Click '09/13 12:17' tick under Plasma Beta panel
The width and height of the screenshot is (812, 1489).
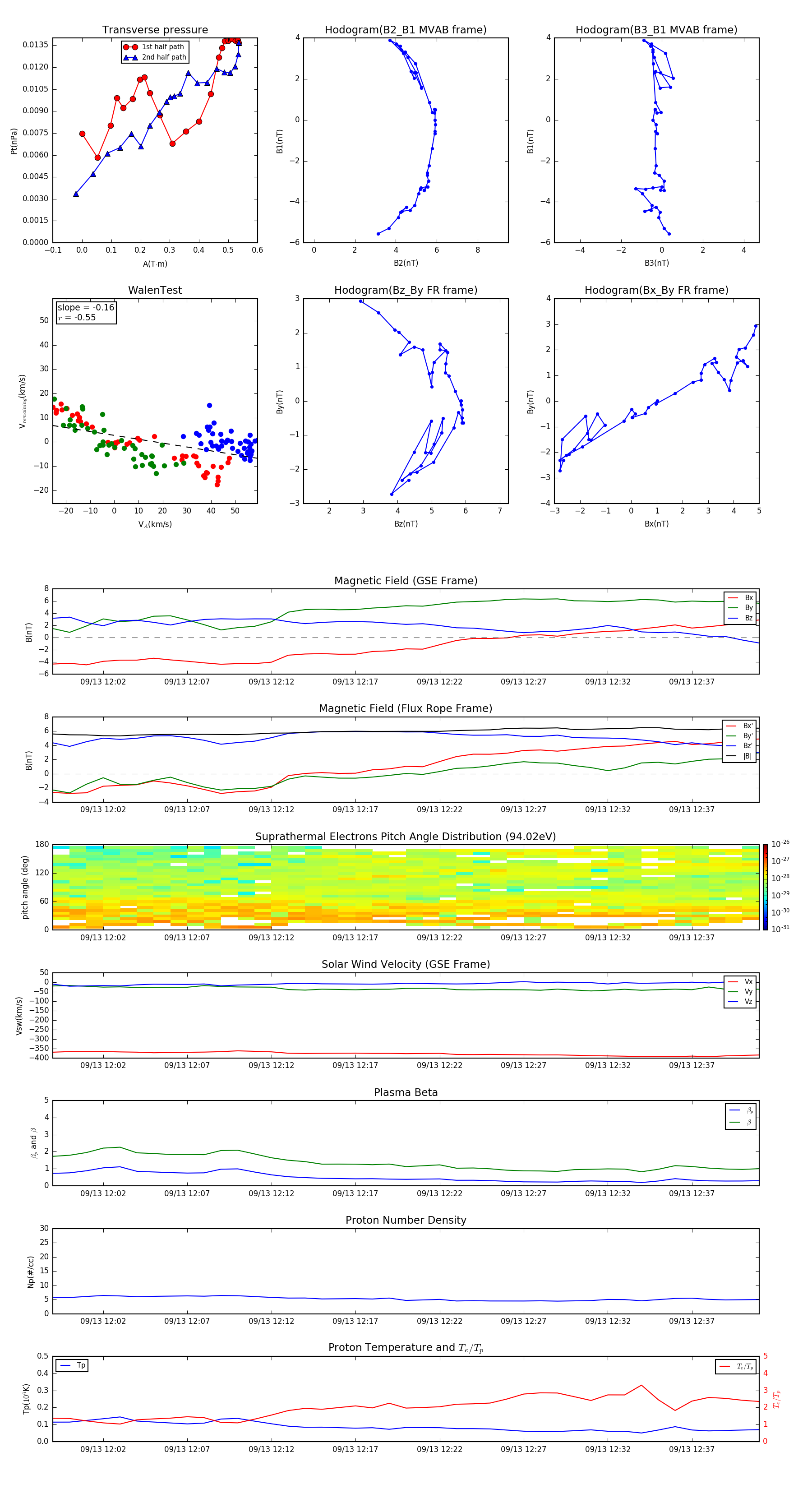click(x=355, y=1193)
